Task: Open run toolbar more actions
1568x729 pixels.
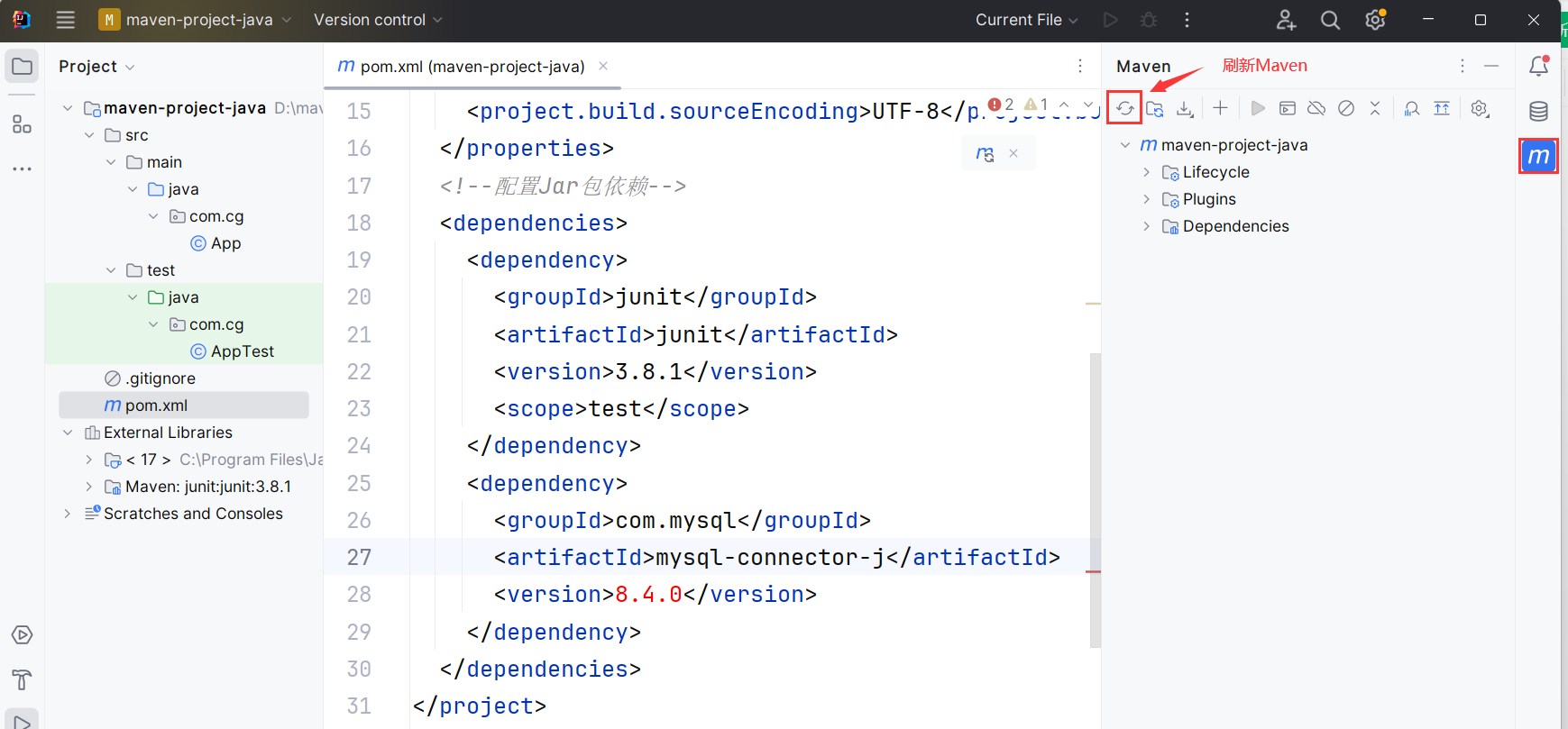Action: coord(1187,20)
